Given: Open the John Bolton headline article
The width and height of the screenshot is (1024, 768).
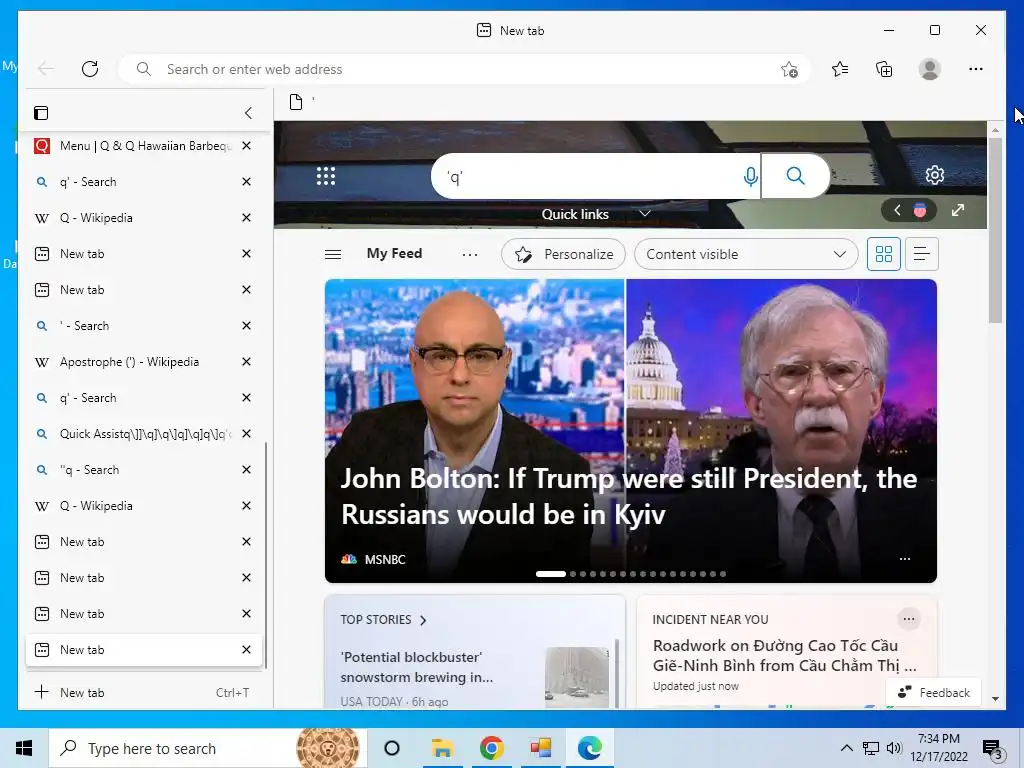Looking at the screenshot, I should pos(629,496).
